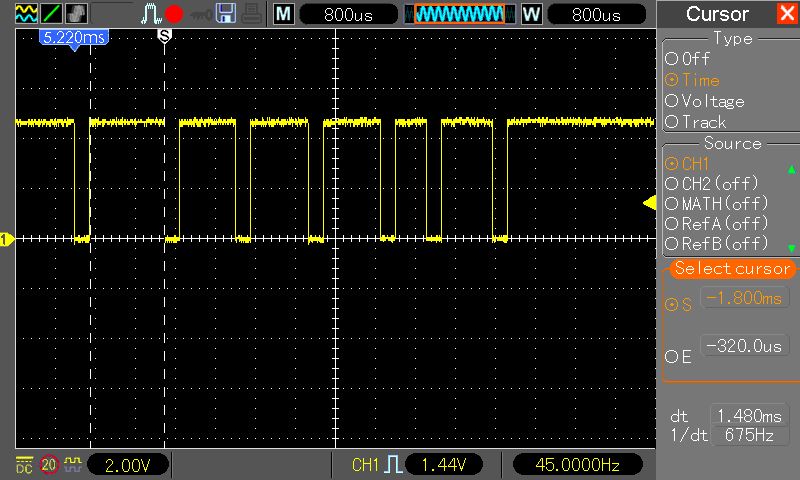Choose MATH(off) as cursor source
Image resolution: width=800 pixels, height=480 pixels.
[x=712, y=203]
